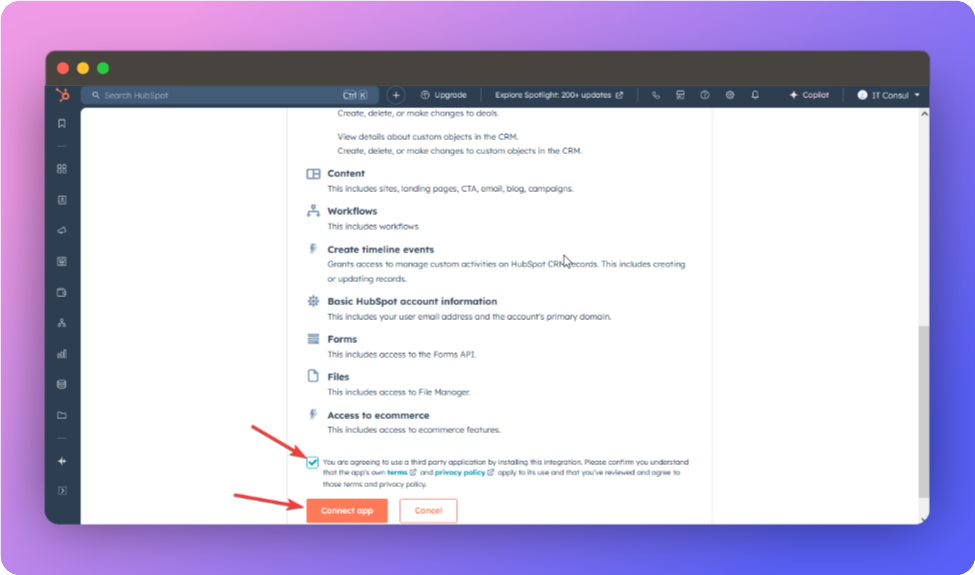Click the Cancel button

pos(428,510)
